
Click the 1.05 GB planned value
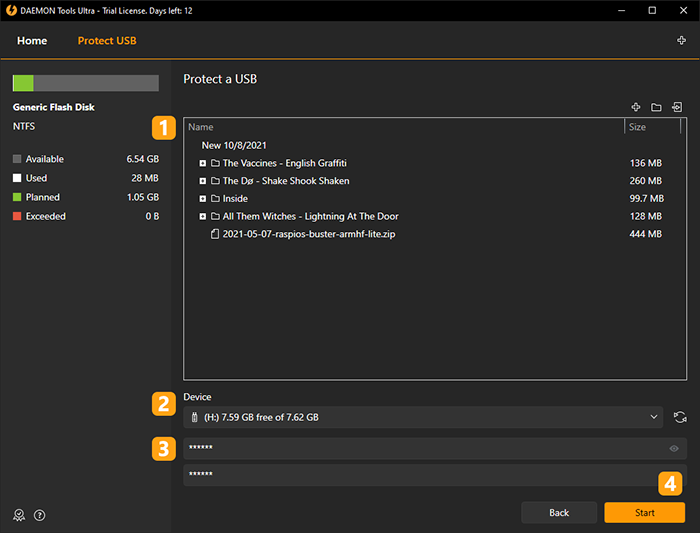[x=143, y=197]
